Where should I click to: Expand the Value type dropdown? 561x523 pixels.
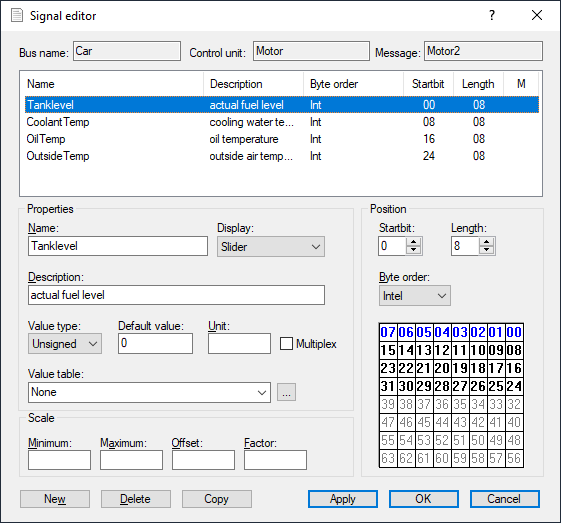(65, 343)
